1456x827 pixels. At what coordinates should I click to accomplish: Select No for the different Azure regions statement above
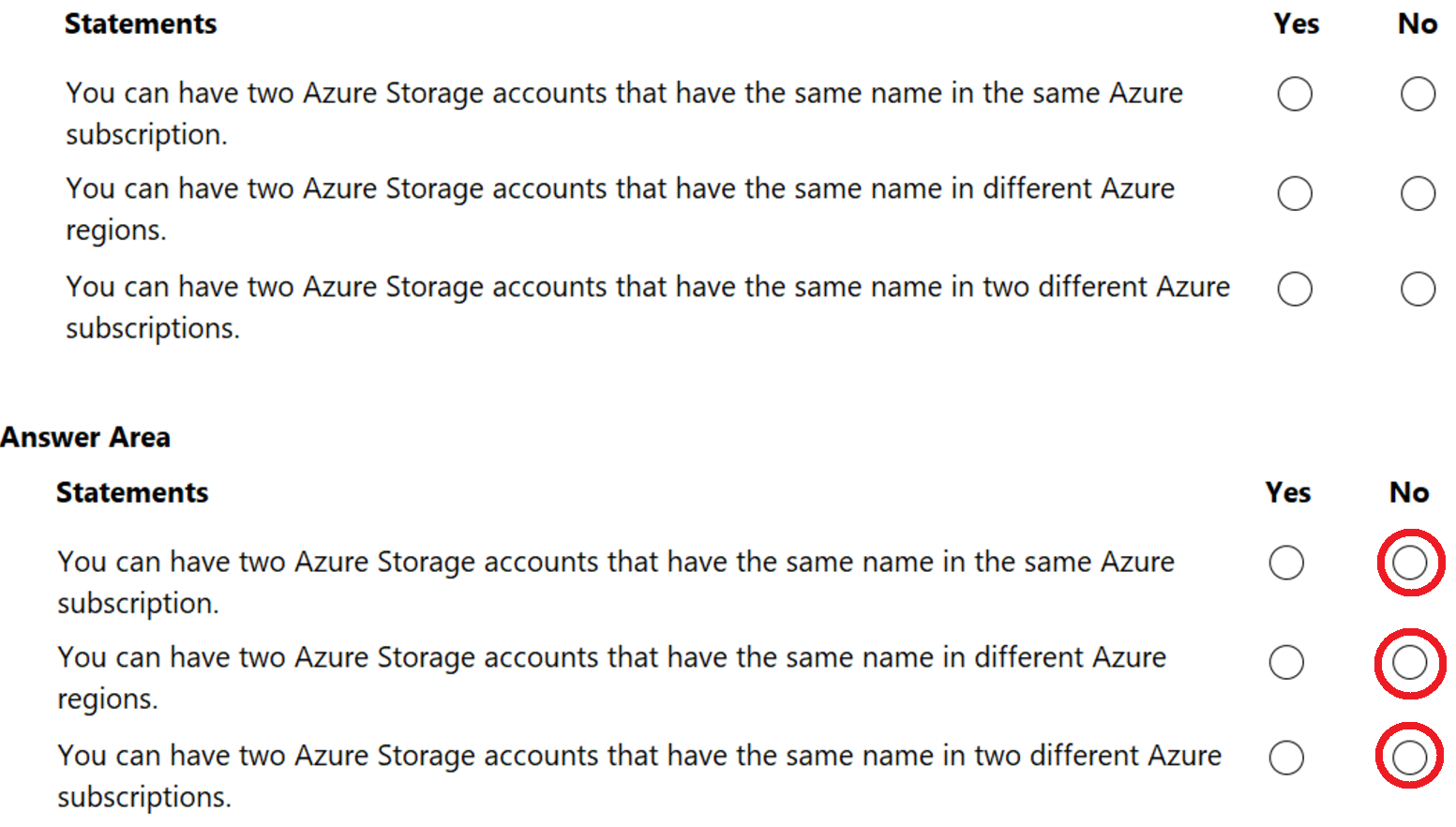click(x=1417, y=193)
